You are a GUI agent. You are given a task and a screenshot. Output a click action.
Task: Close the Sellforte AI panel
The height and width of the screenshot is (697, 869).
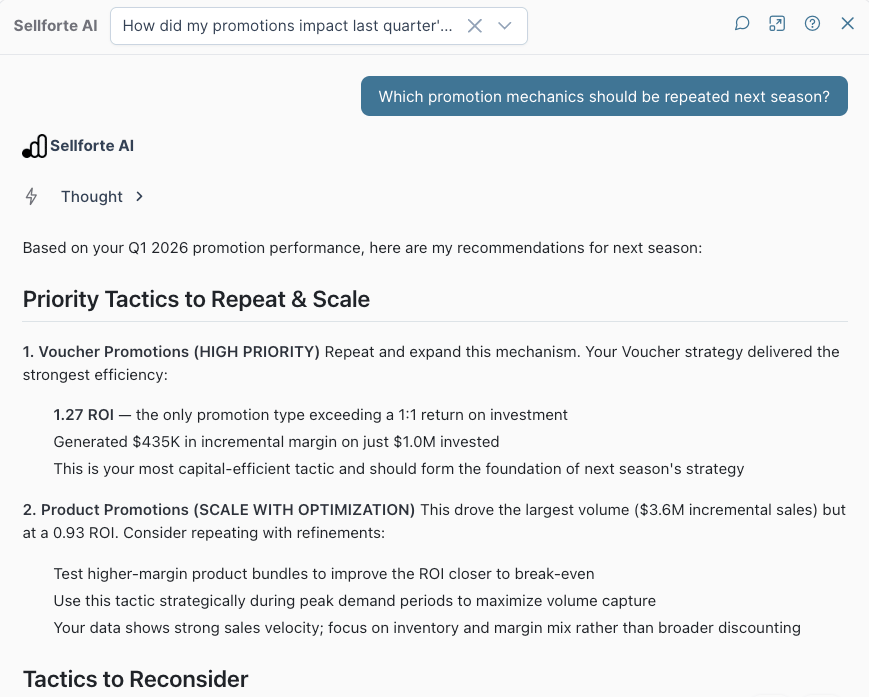[847, 23]
